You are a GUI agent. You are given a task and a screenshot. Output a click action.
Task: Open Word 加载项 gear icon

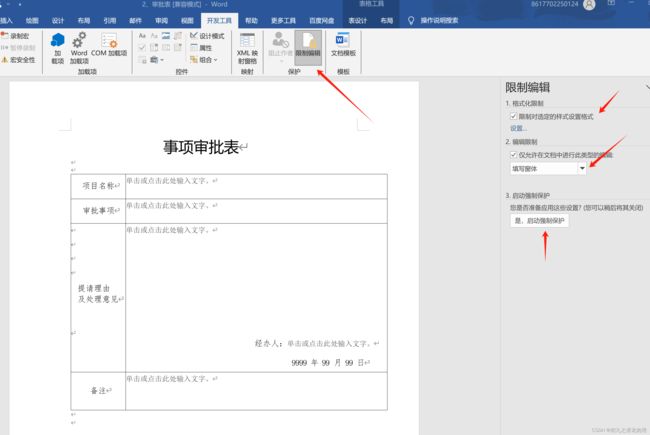point(79,41)
